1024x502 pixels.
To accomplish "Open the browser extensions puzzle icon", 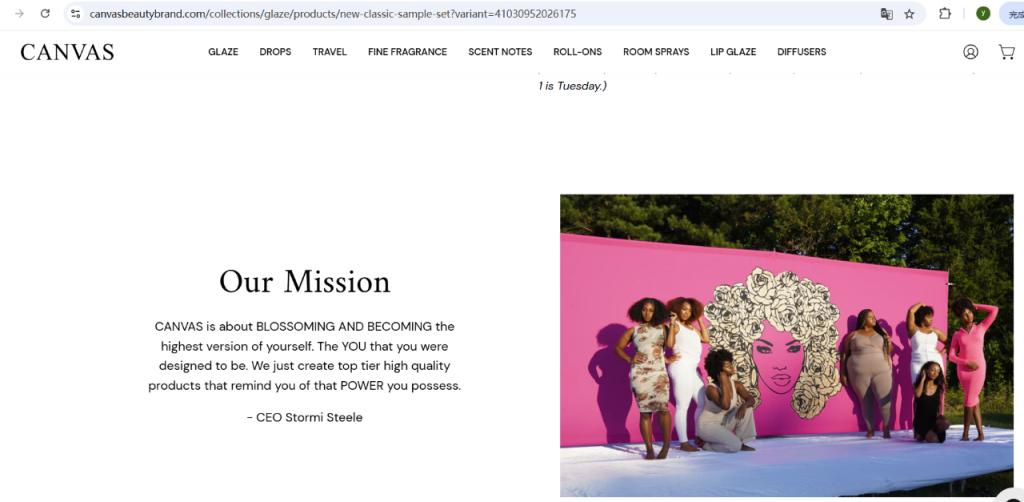I will click(x=944, y=13).
